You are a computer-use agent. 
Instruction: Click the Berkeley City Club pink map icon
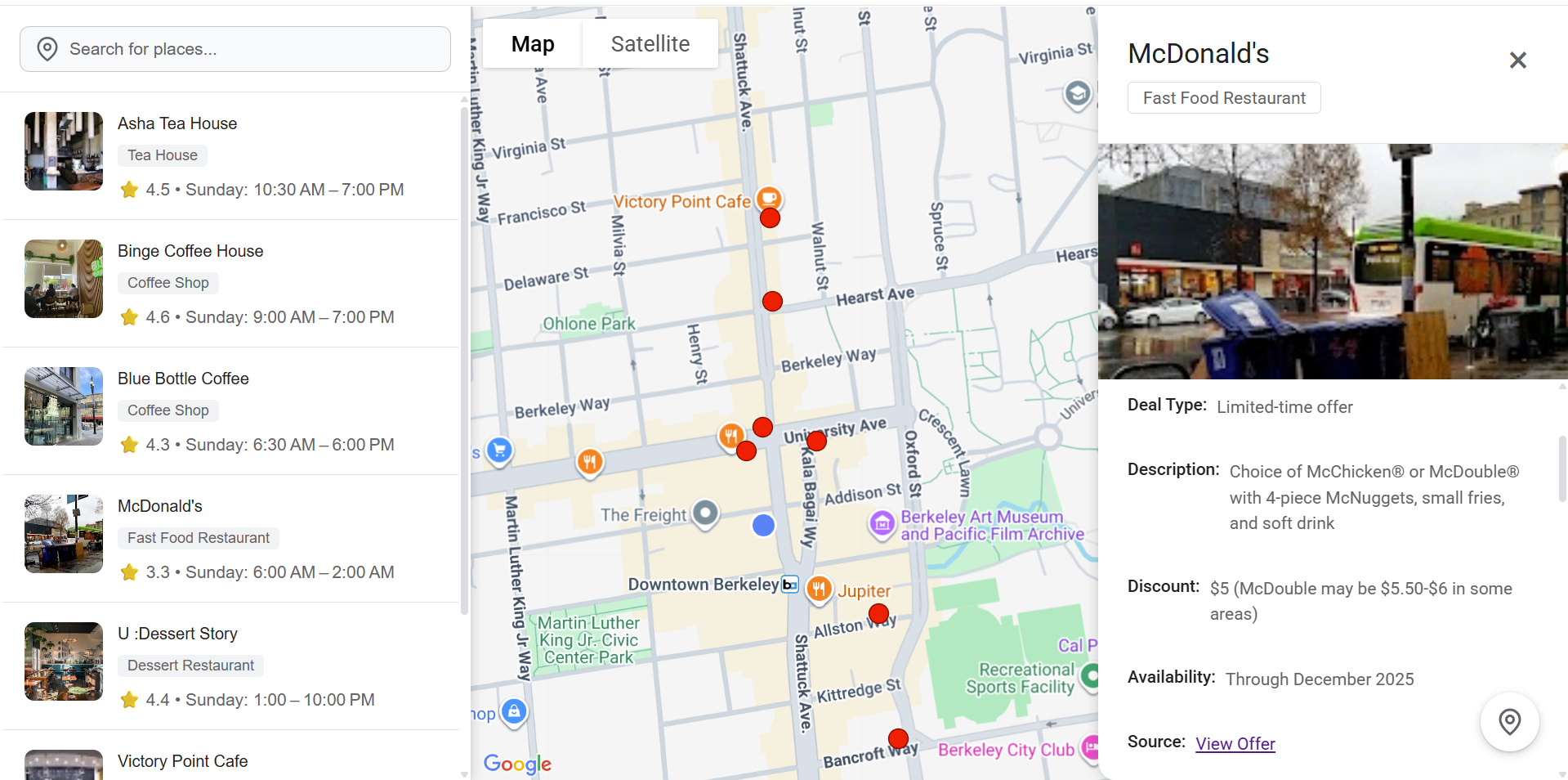(1091, 748)
